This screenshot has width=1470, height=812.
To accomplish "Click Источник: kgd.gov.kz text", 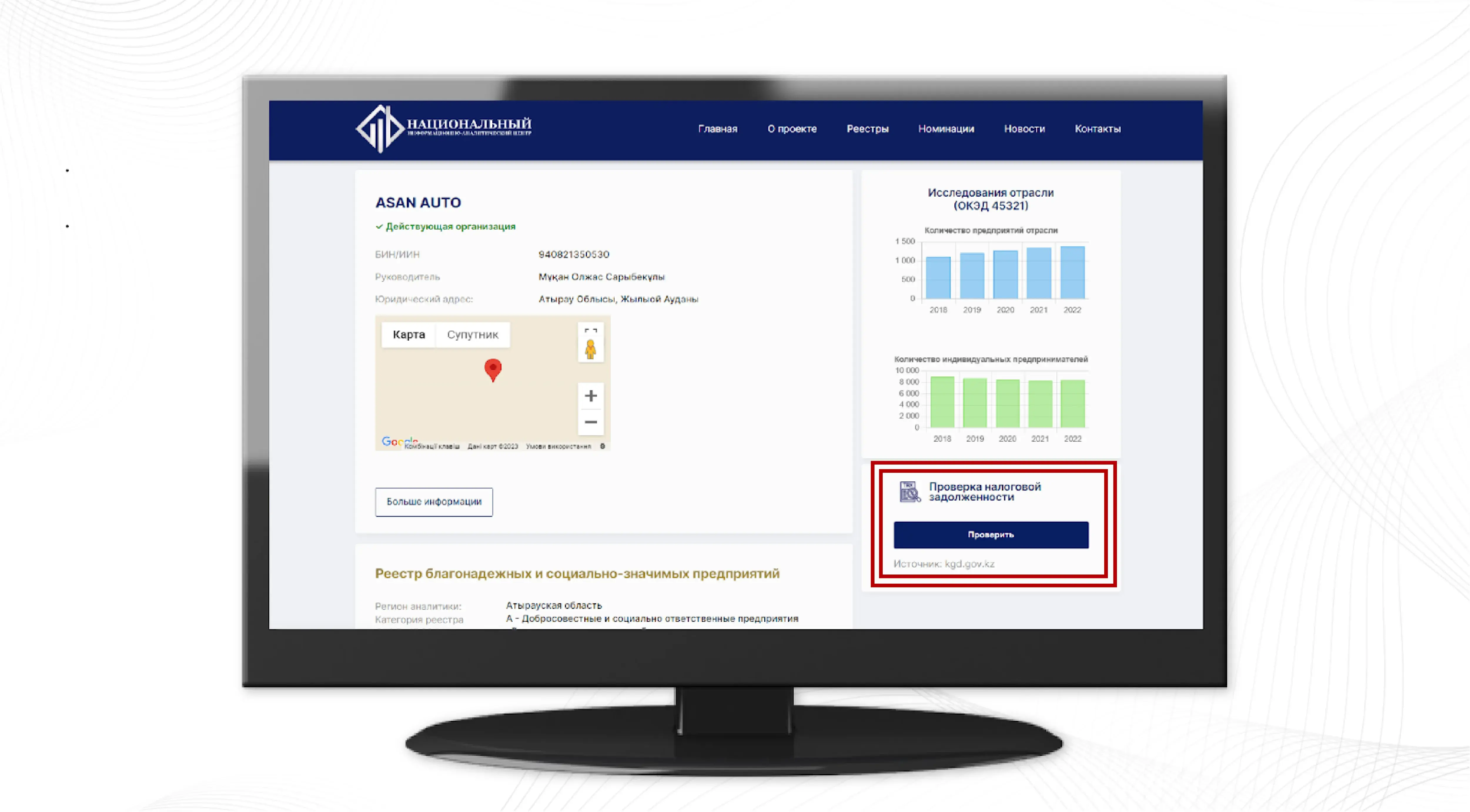I will pyautogui.click(x=944, y=564).
